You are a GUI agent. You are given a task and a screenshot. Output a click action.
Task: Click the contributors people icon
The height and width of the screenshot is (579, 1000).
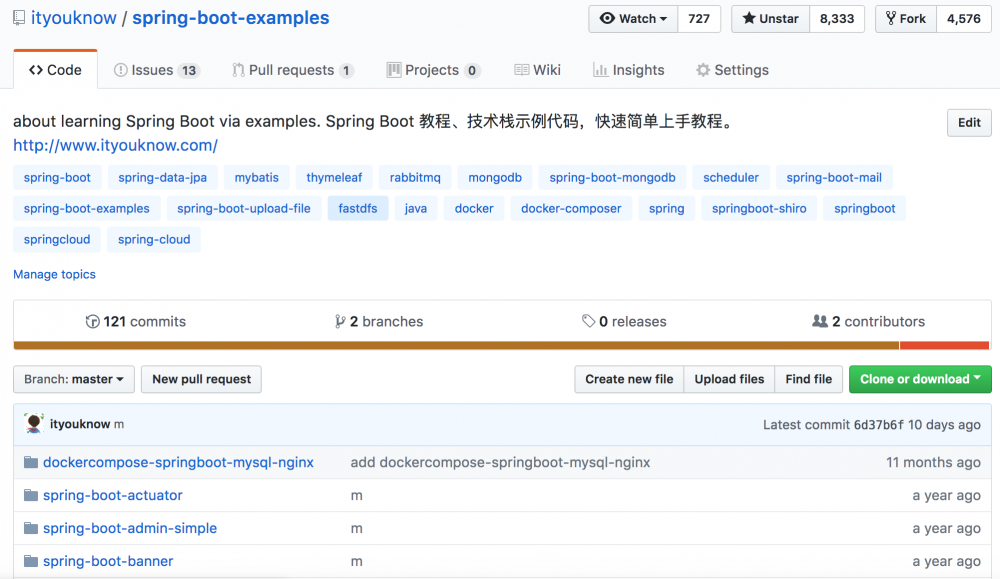tap(820, 322)
